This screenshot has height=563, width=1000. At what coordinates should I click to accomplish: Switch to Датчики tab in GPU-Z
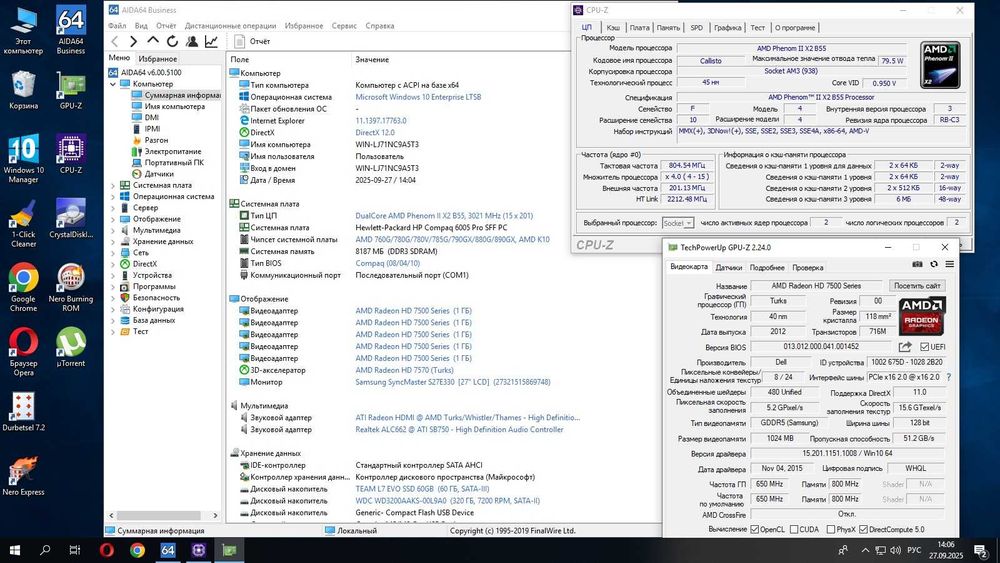tap(728, 268)
